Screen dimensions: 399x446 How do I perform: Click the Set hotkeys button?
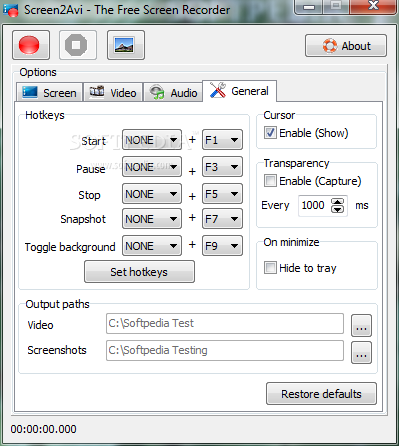tap(139, 272)
